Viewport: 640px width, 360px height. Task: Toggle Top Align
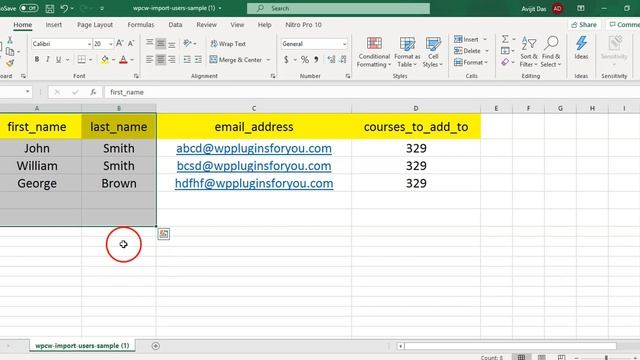pyautogui.click(x=150, y=43)
